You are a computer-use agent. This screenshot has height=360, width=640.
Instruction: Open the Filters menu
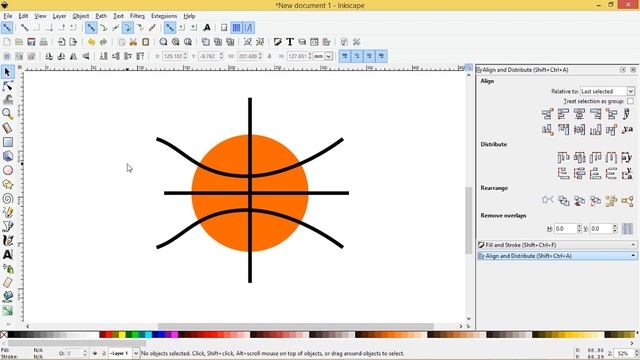(137, 16)
